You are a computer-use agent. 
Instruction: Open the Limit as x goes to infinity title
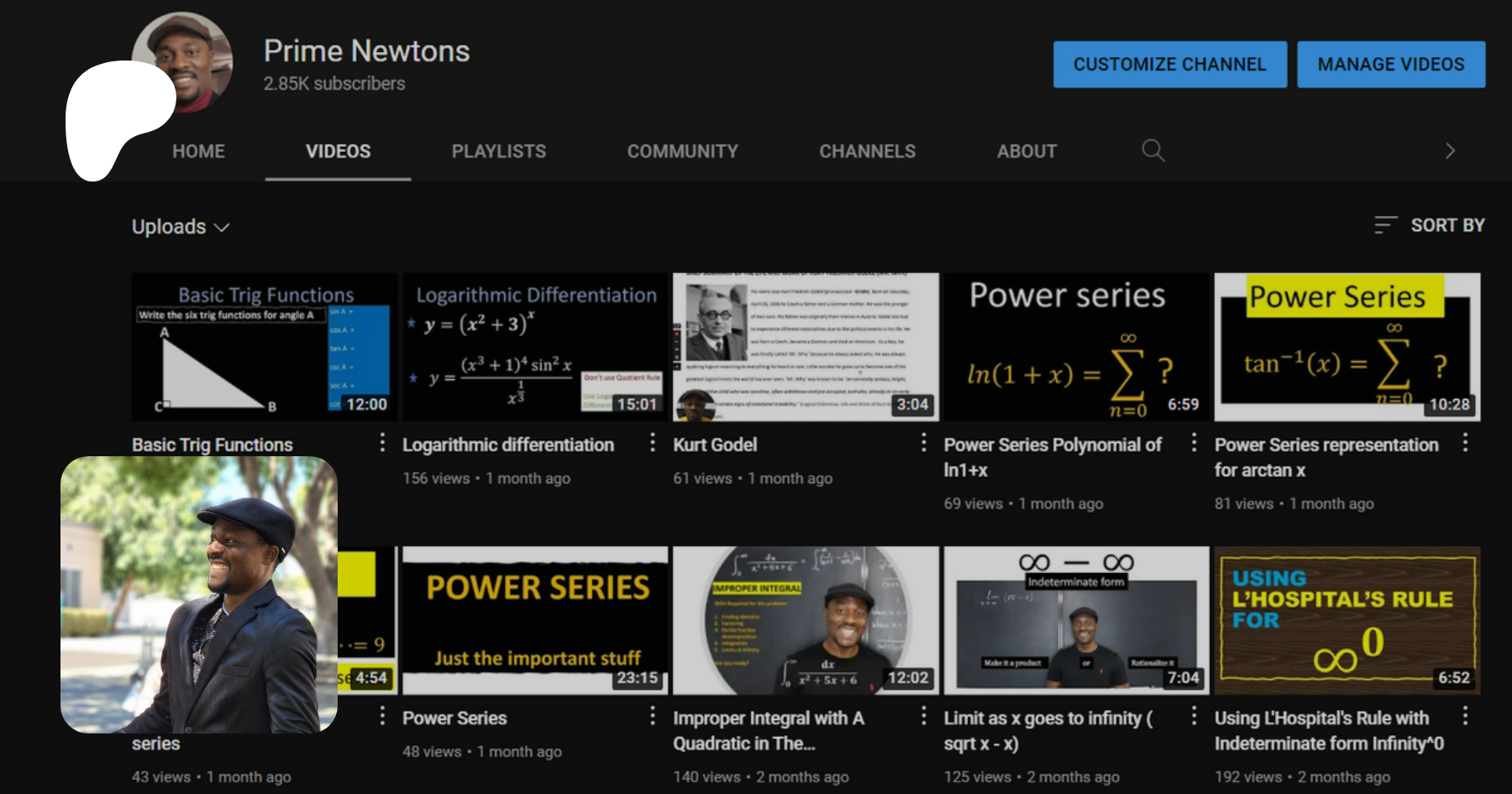tap(1047, 730)
